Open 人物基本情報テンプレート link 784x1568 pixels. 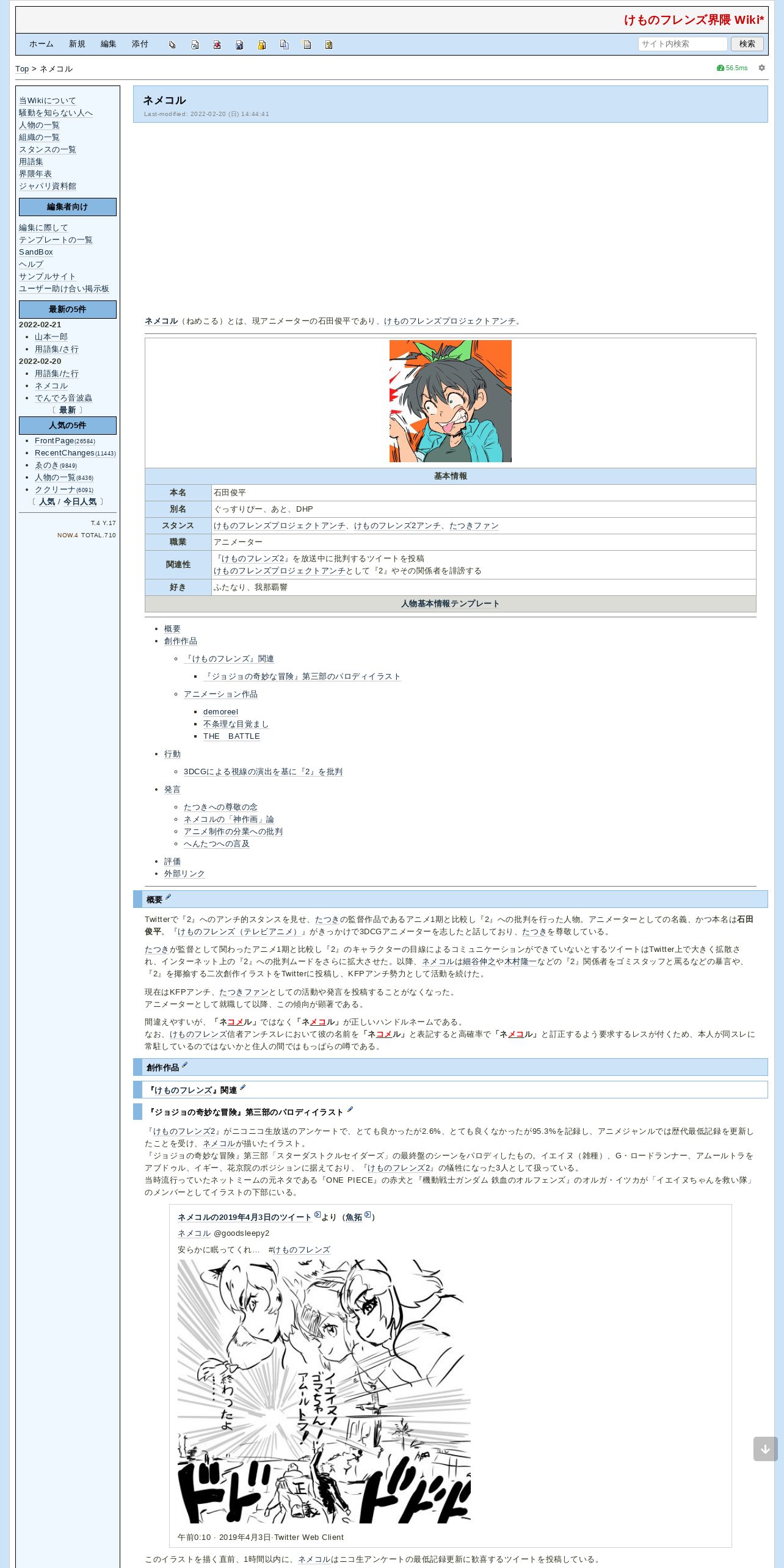coord(451,604)
